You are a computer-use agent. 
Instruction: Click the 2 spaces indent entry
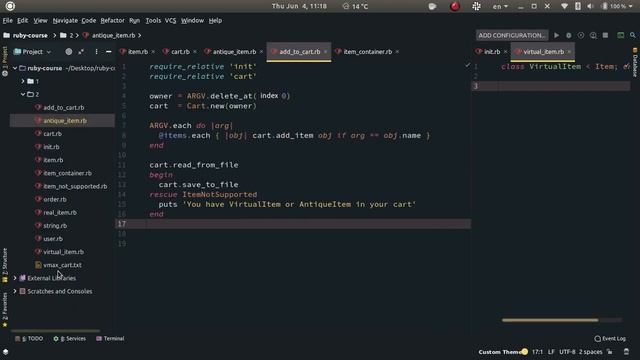(x=590, y=351)
